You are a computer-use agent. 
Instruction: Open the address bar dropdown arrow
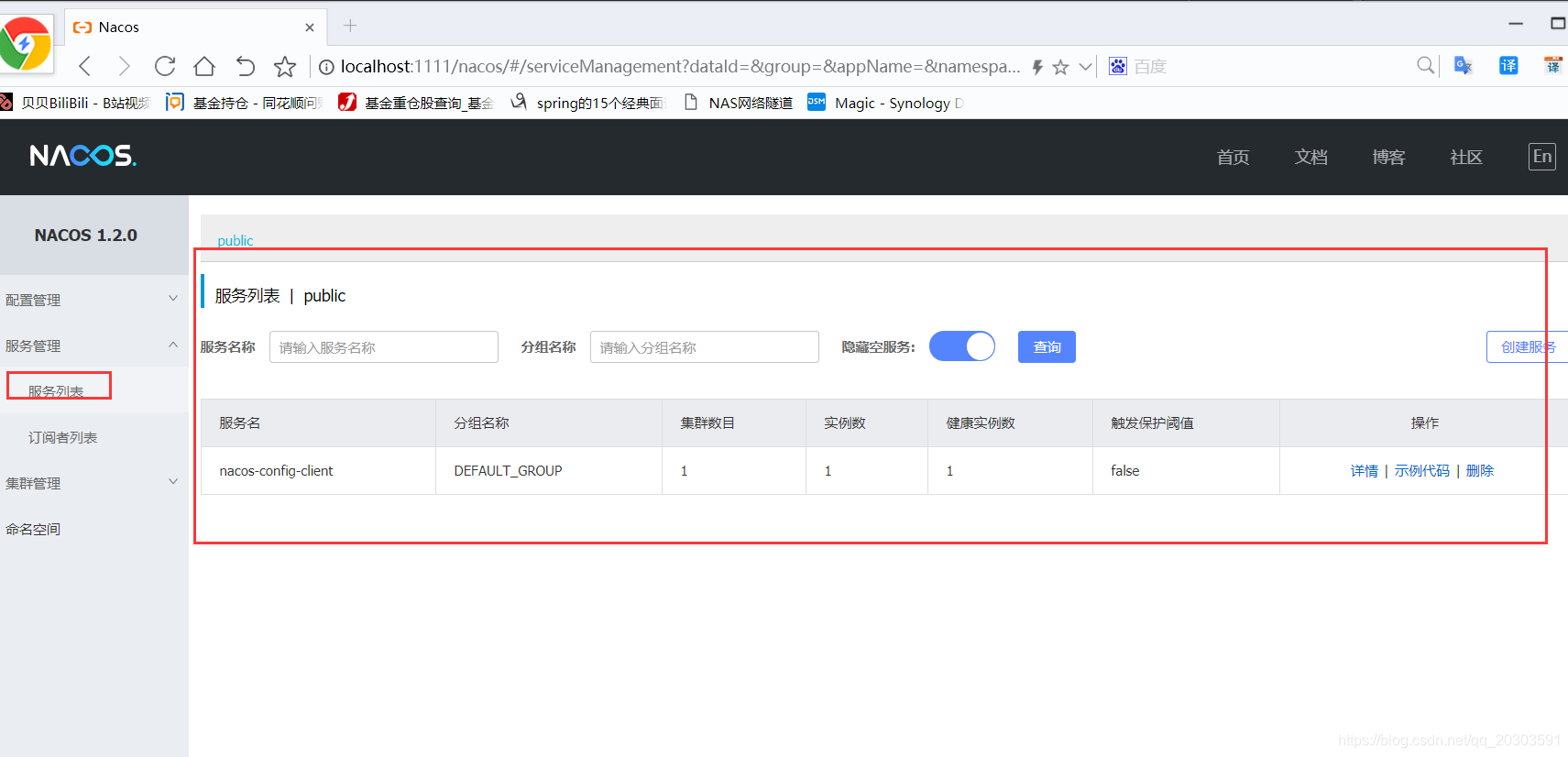(x=1085, y=67)
